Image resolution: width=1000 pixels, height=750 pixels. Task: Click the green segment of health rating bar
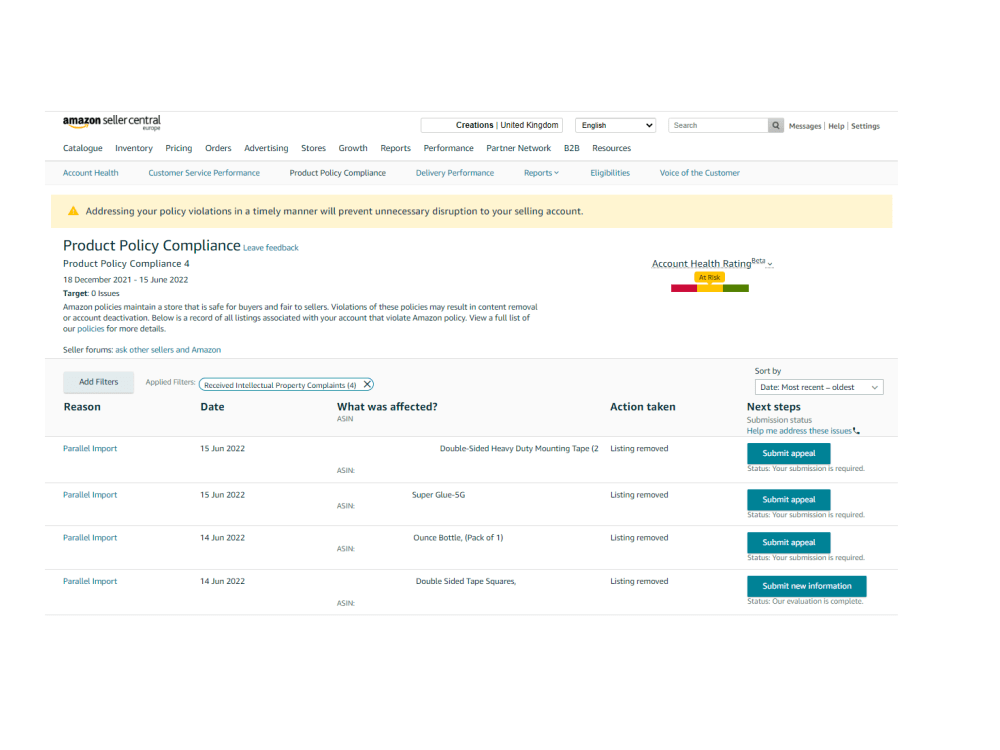coord(736,288)
